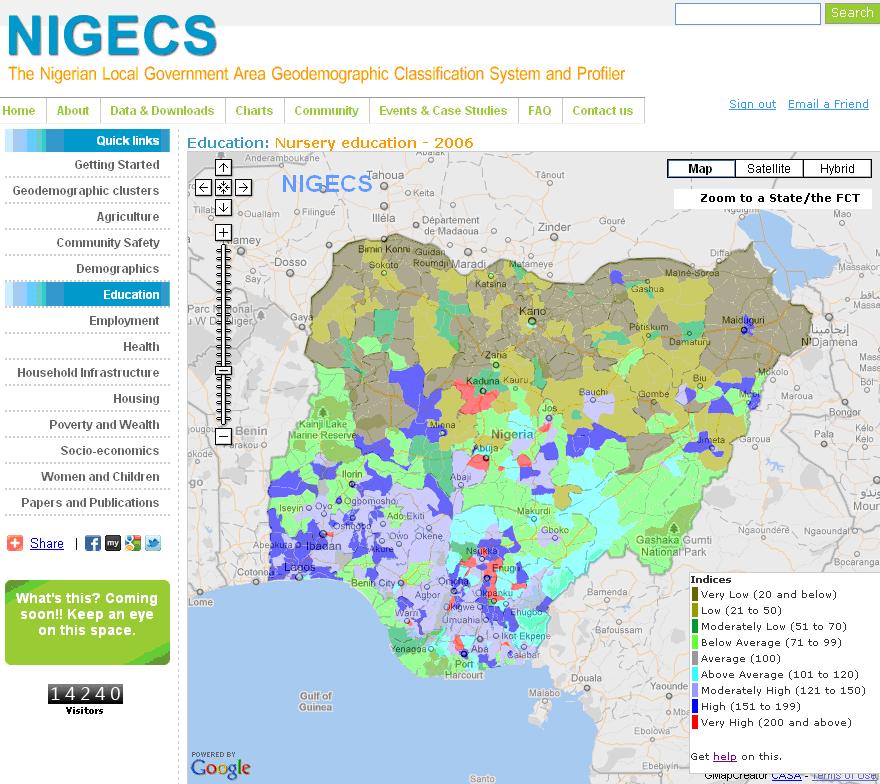Open the About menu item
The width and height of the screenshot is (880, 784).
click(x=73, y=111)
